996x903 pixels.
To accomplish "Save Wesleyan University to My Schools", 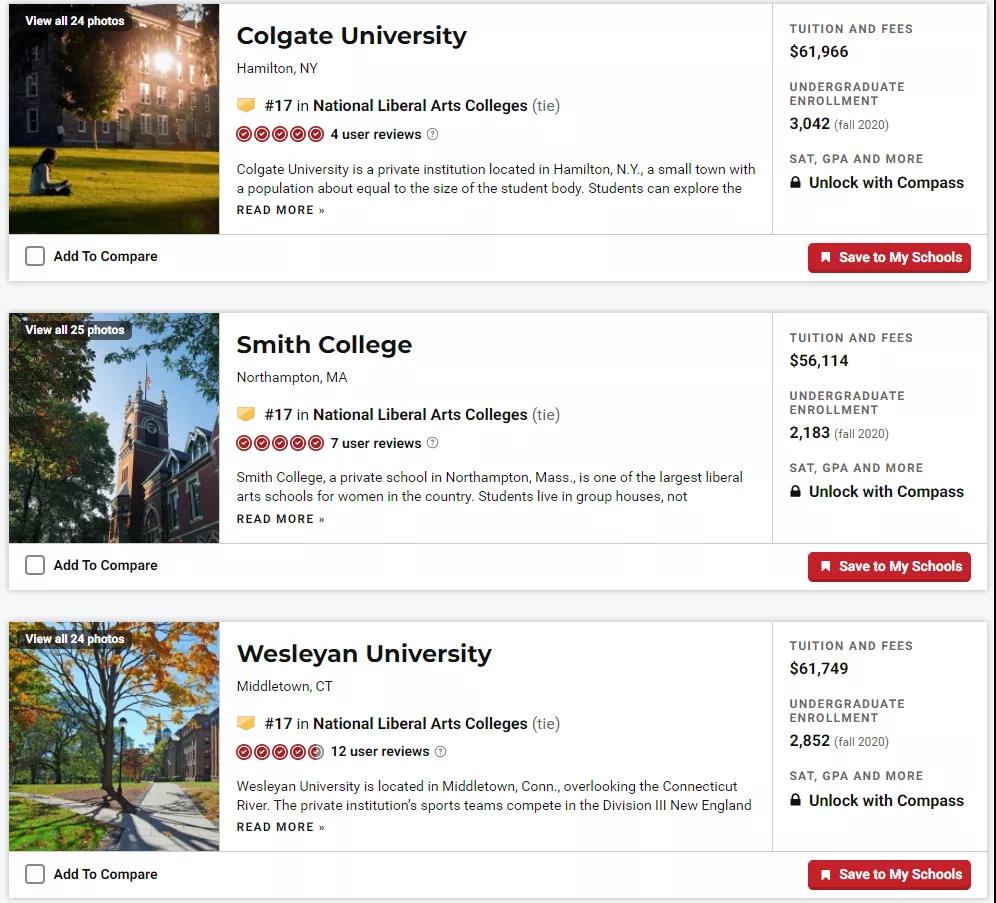I will (x=889, y=875).
